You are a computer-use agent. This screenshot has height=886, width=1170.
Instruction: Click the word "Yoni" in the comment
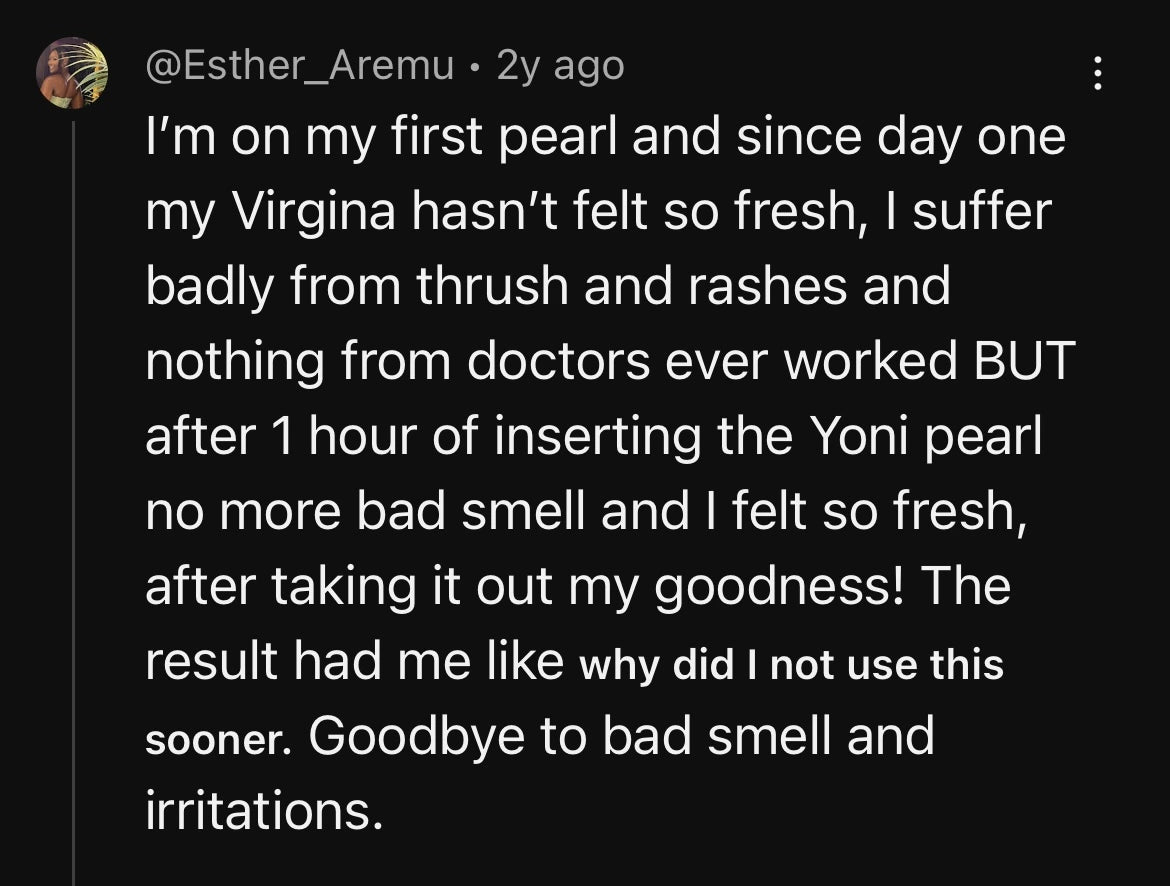coord(859,436)
